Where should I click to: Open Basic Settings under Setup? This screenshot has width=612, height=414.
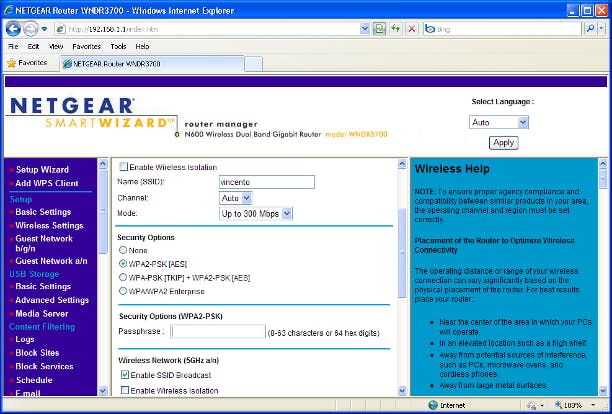[x=43, y=212]
